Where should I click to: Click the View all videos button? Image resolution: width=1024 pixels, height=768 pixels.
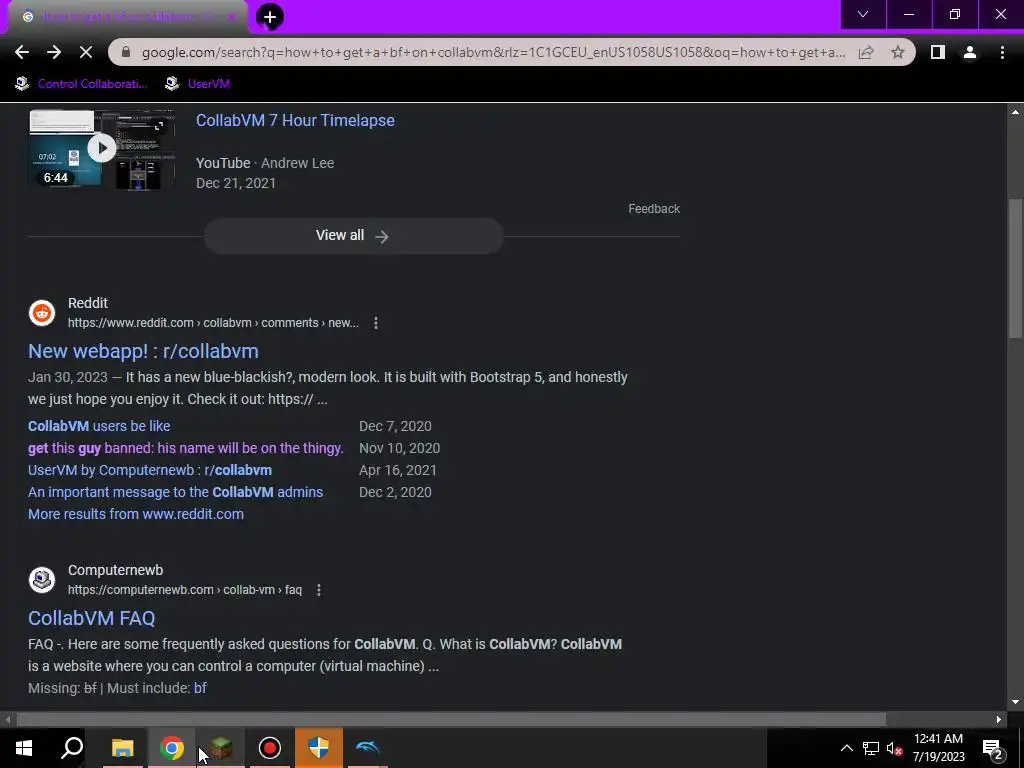click(x=353, y=236)
